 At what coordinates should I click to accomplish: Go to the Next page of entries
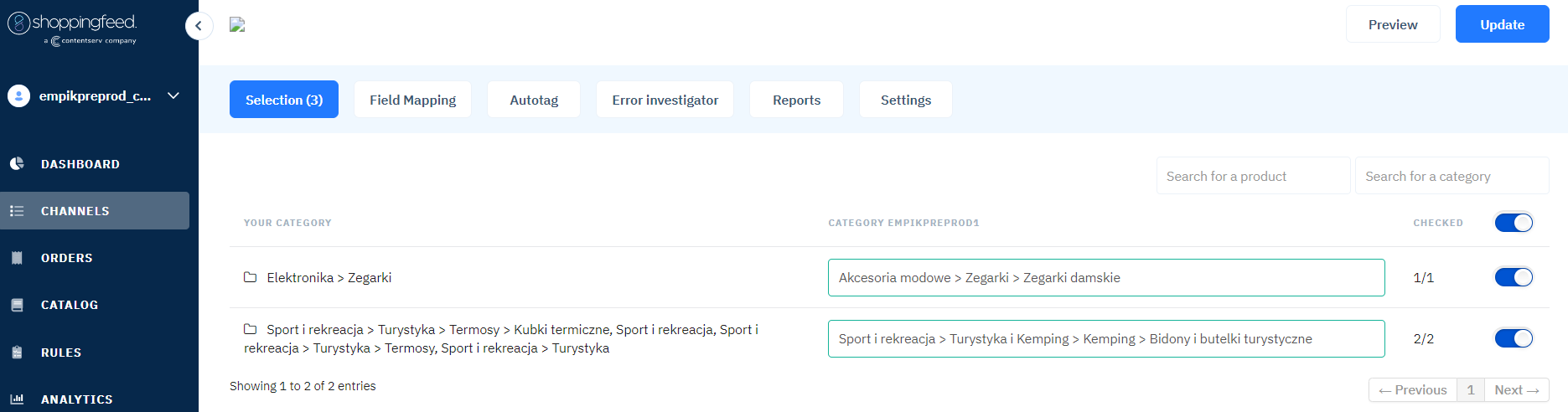point(1516,390)
